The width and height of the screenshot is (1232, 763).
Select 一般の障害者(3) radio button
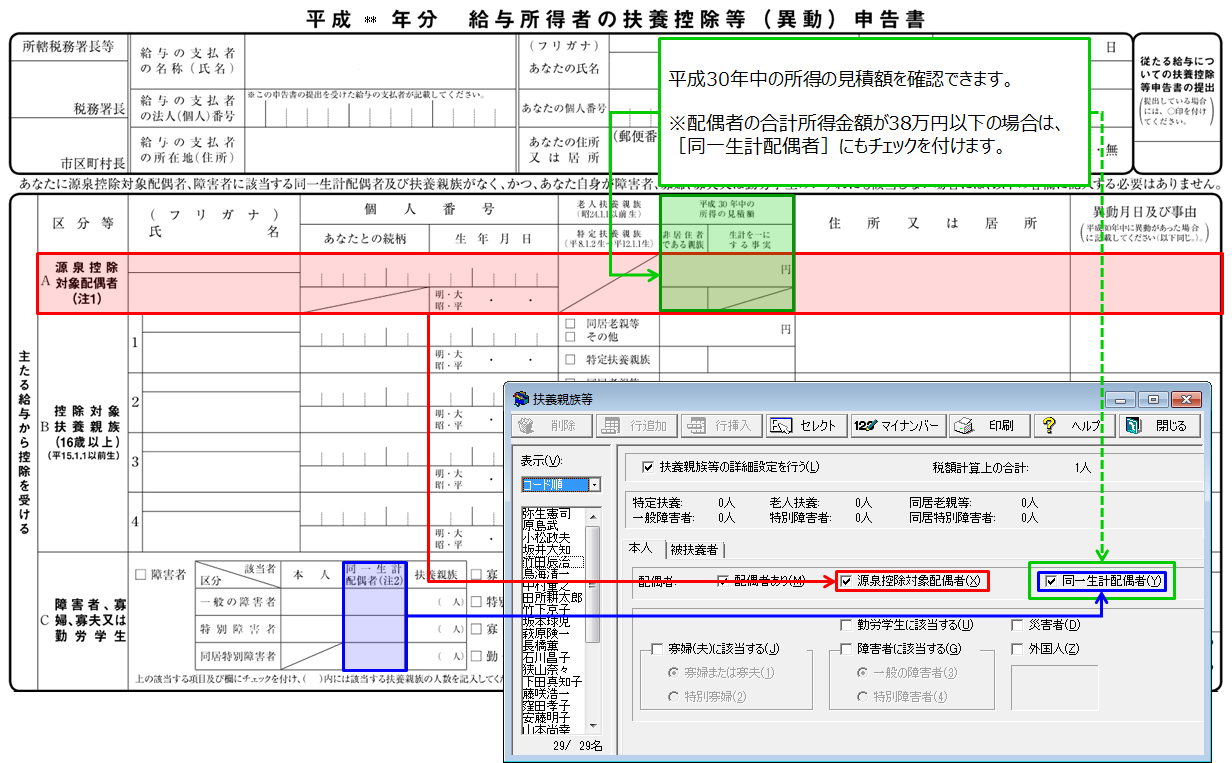(907, 672)
